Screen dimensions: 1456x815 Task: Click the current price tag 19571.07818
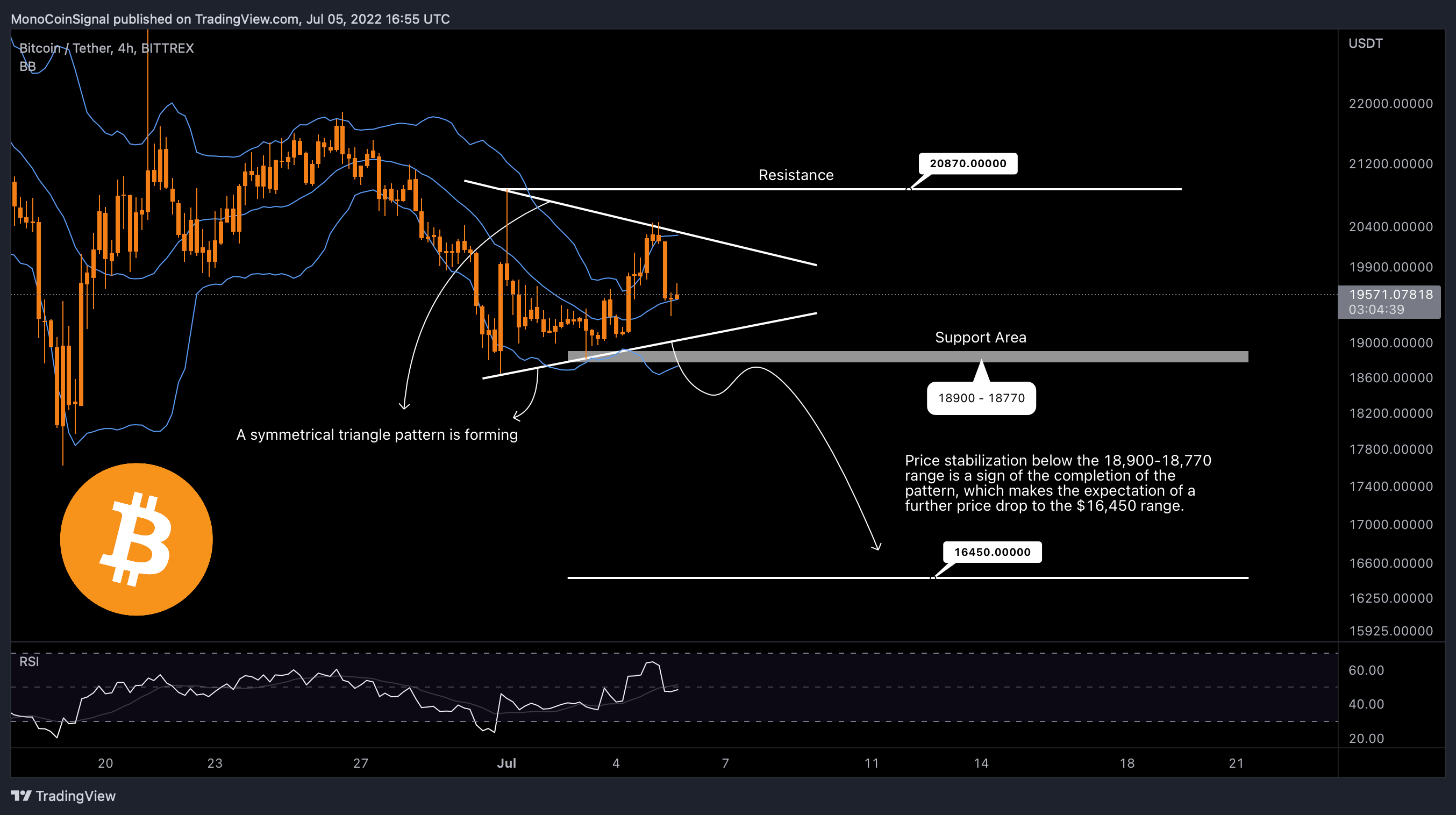tap(1390, 295)
